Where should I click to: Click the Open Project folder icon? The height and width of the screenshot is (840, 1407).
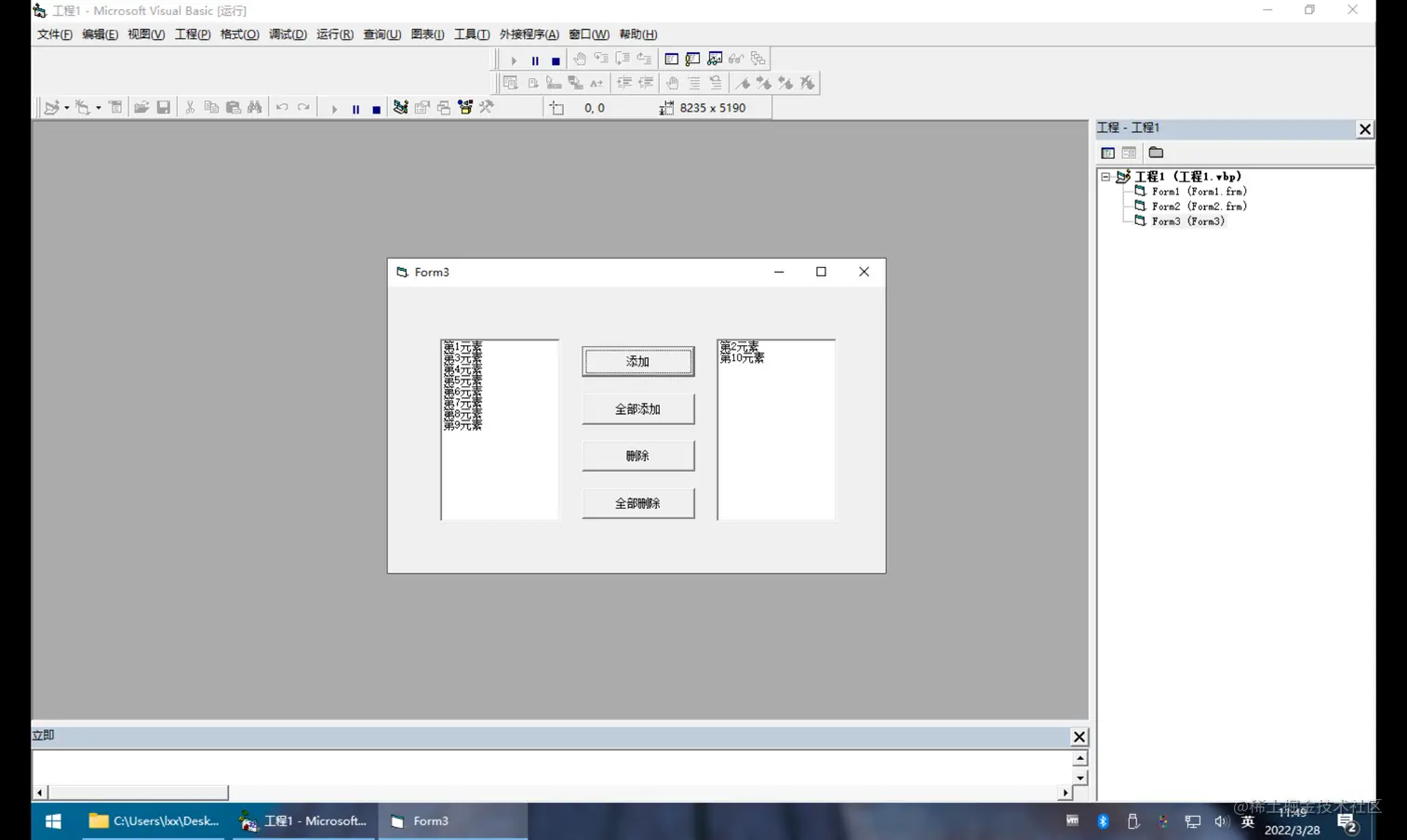[141, 108]
